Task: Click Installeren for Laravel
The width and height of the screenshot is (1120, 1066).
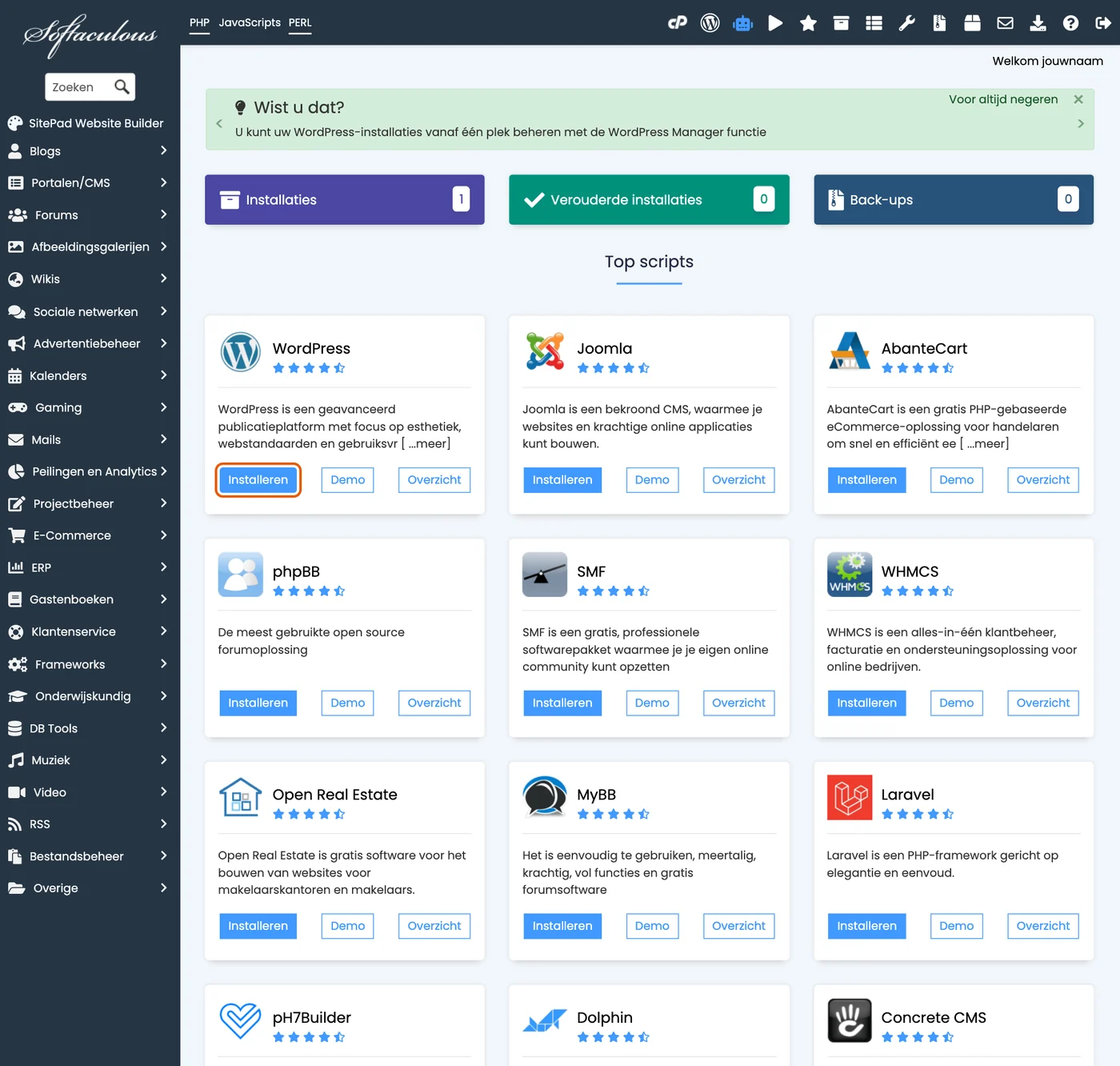Action: [866, 926]
